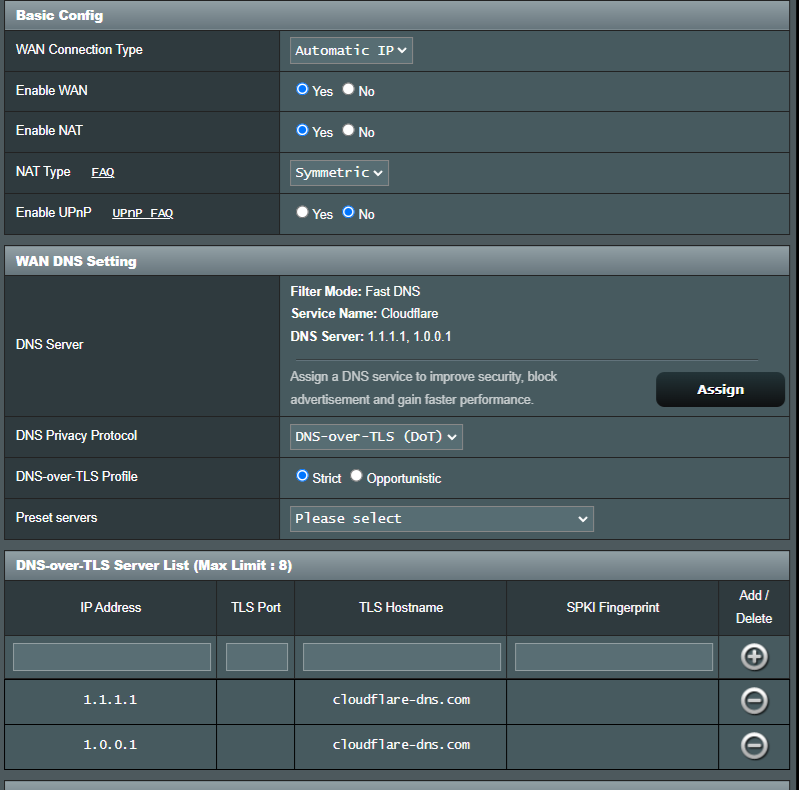This screenshot has width=799, height=790.
Task: Focus the IP Address input field
Action: (x=112, y=656)
